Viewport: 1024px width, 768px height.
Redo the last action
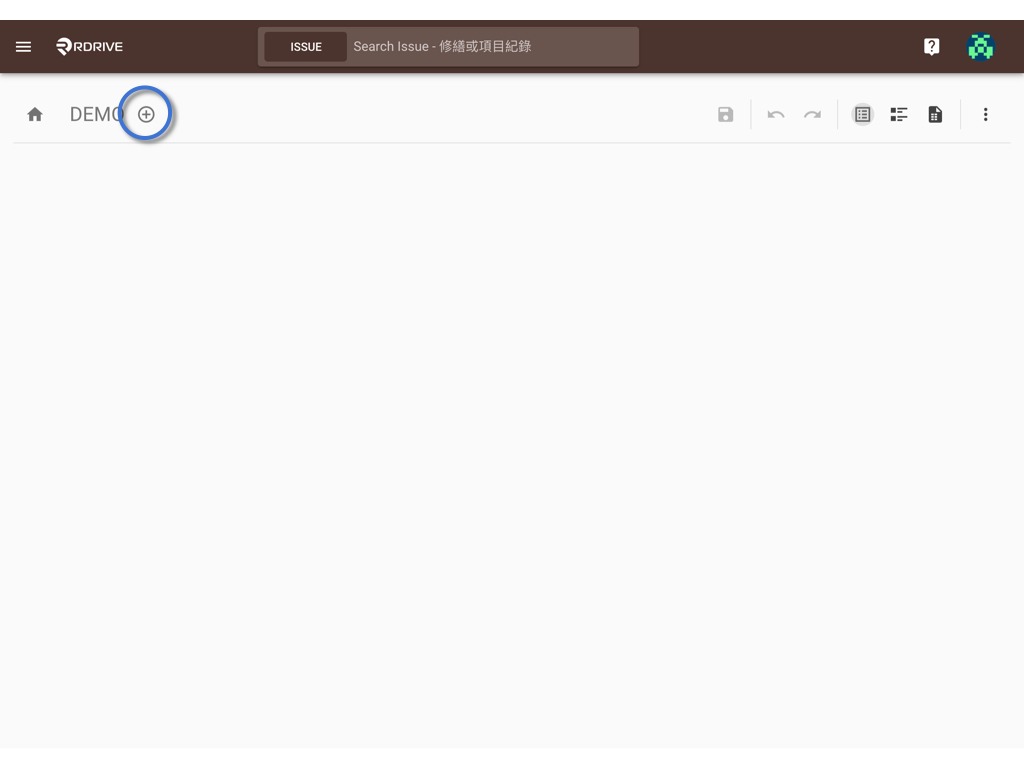(812, 114)
